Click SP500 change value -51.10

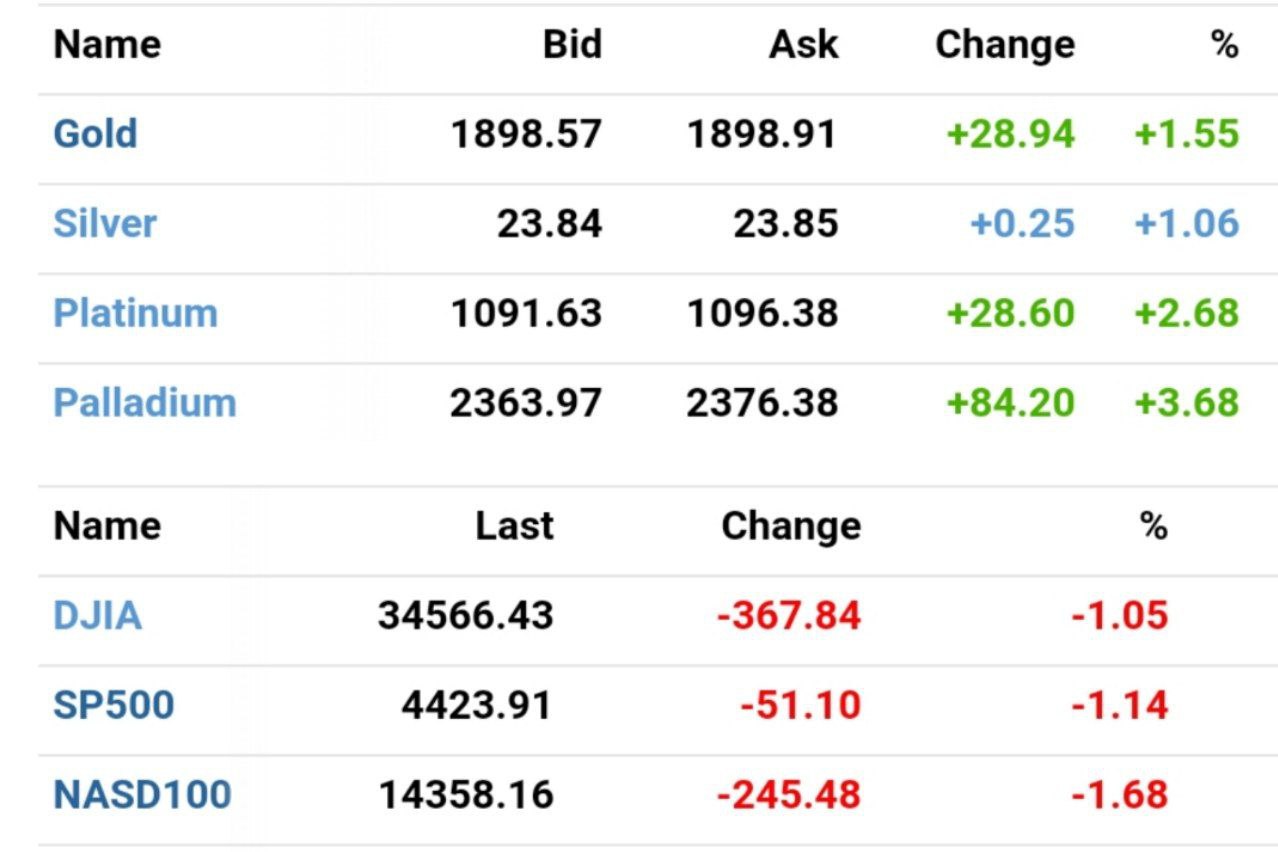(800, 706)
